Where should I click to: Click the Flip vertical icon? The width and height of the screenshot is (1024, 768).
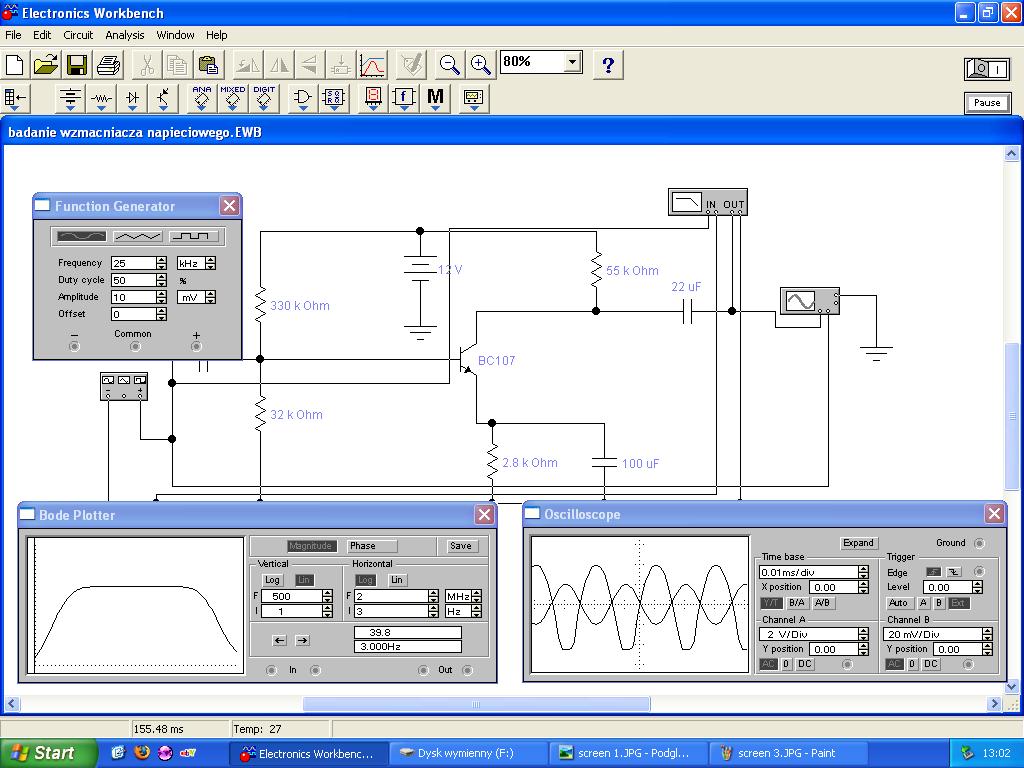[310, 65]
